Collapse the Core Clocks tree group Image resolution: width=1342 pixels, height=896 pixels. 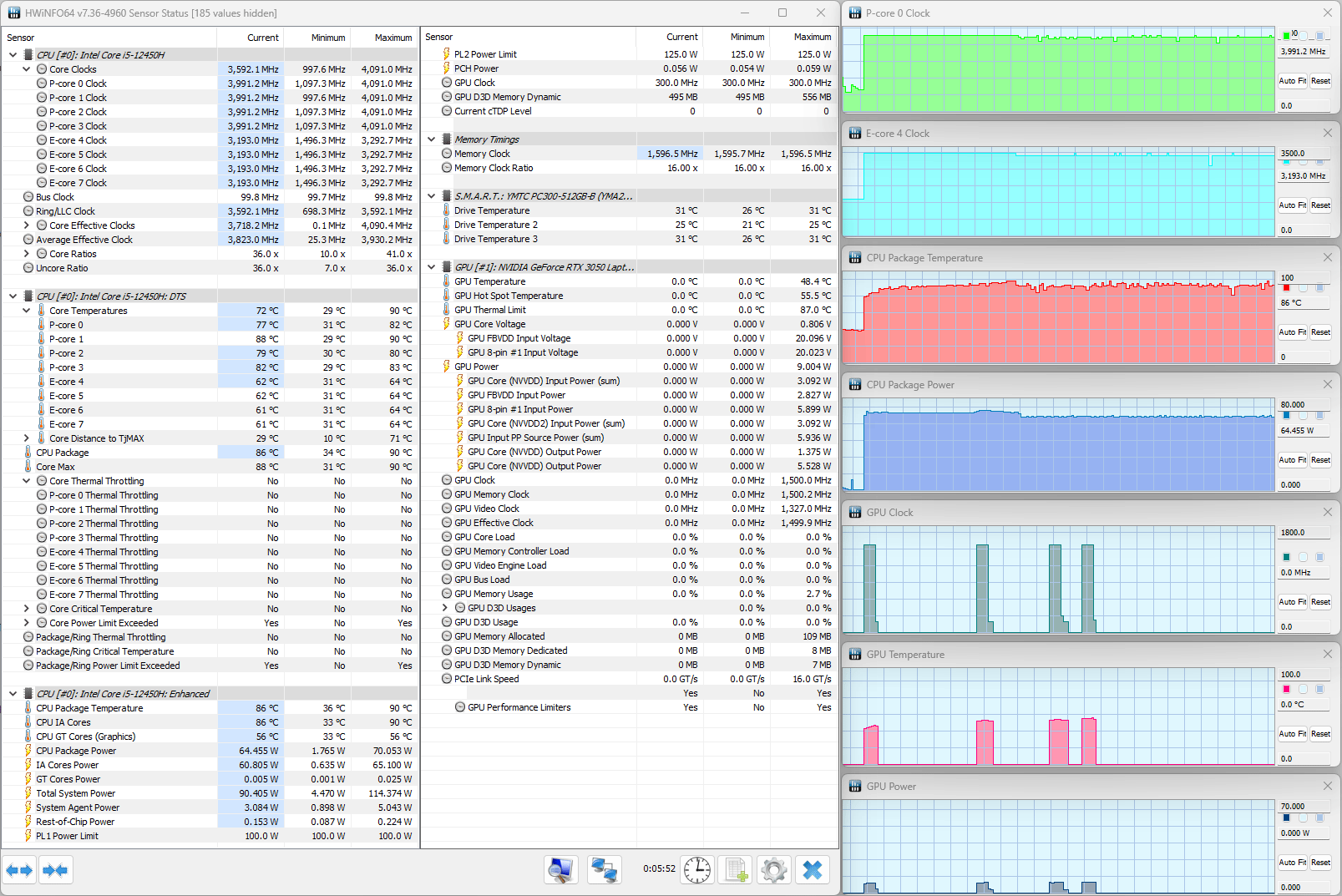(x=27, y=69)
